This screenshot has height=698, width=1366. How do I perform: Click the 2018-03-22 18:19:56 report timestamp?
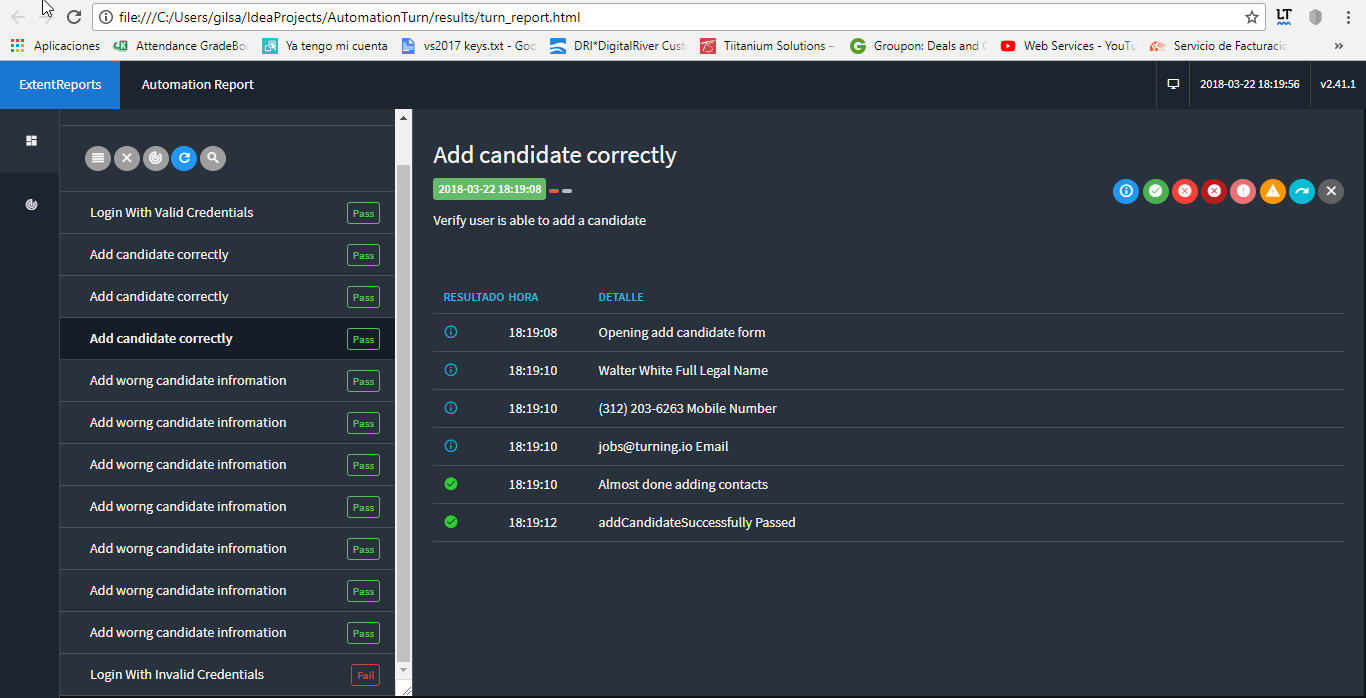click(x=1250, y=85)
